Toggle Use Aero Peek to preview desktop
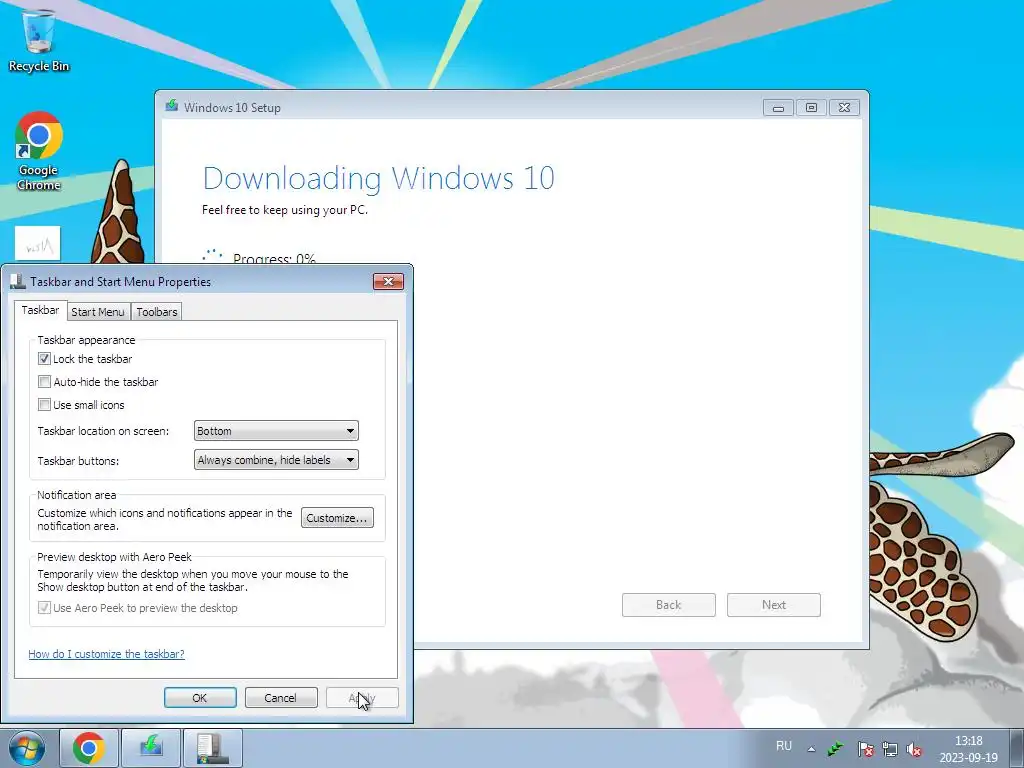 pyautogui.click(x=44, y=607)
